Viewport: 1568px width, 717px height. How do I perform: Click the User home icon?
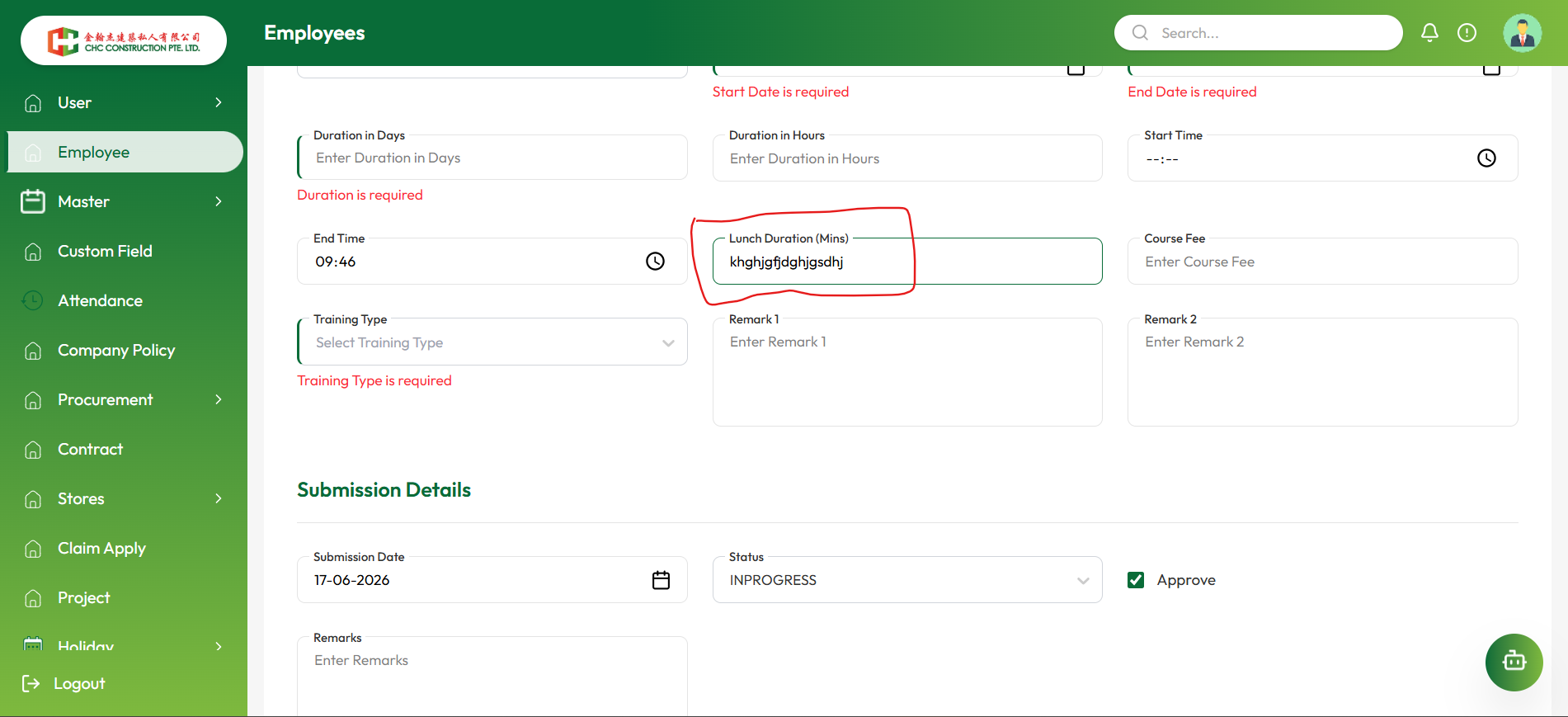(33, 103)
